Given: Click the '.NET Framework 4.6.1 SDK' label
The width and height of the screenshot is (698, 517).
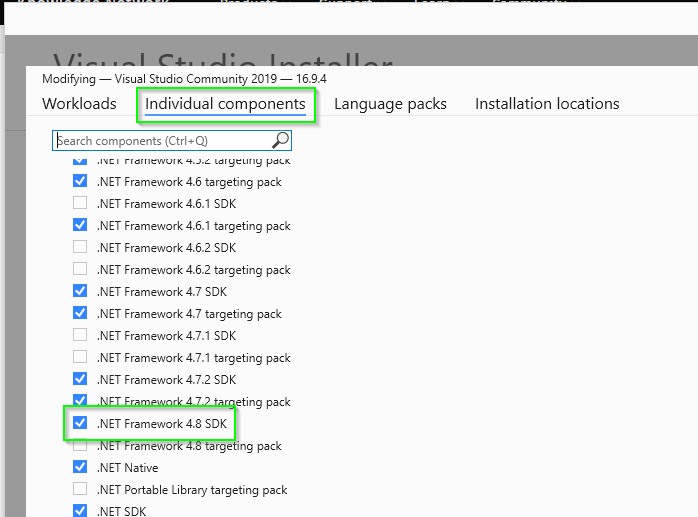Looking at the screenshot, I should tap(166, 204).
